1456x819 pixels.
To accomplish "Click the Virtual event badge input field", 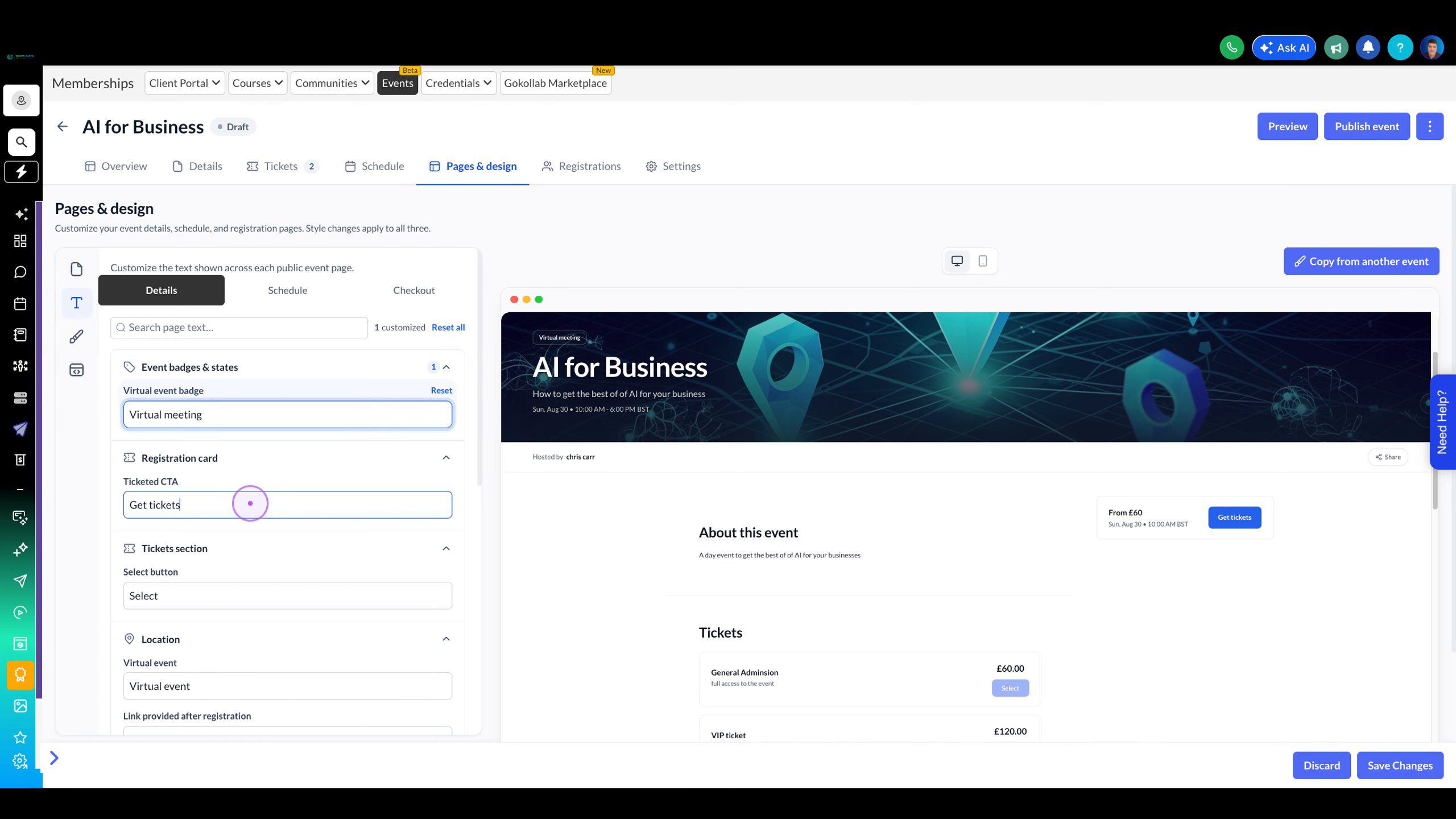I will 288,415.
